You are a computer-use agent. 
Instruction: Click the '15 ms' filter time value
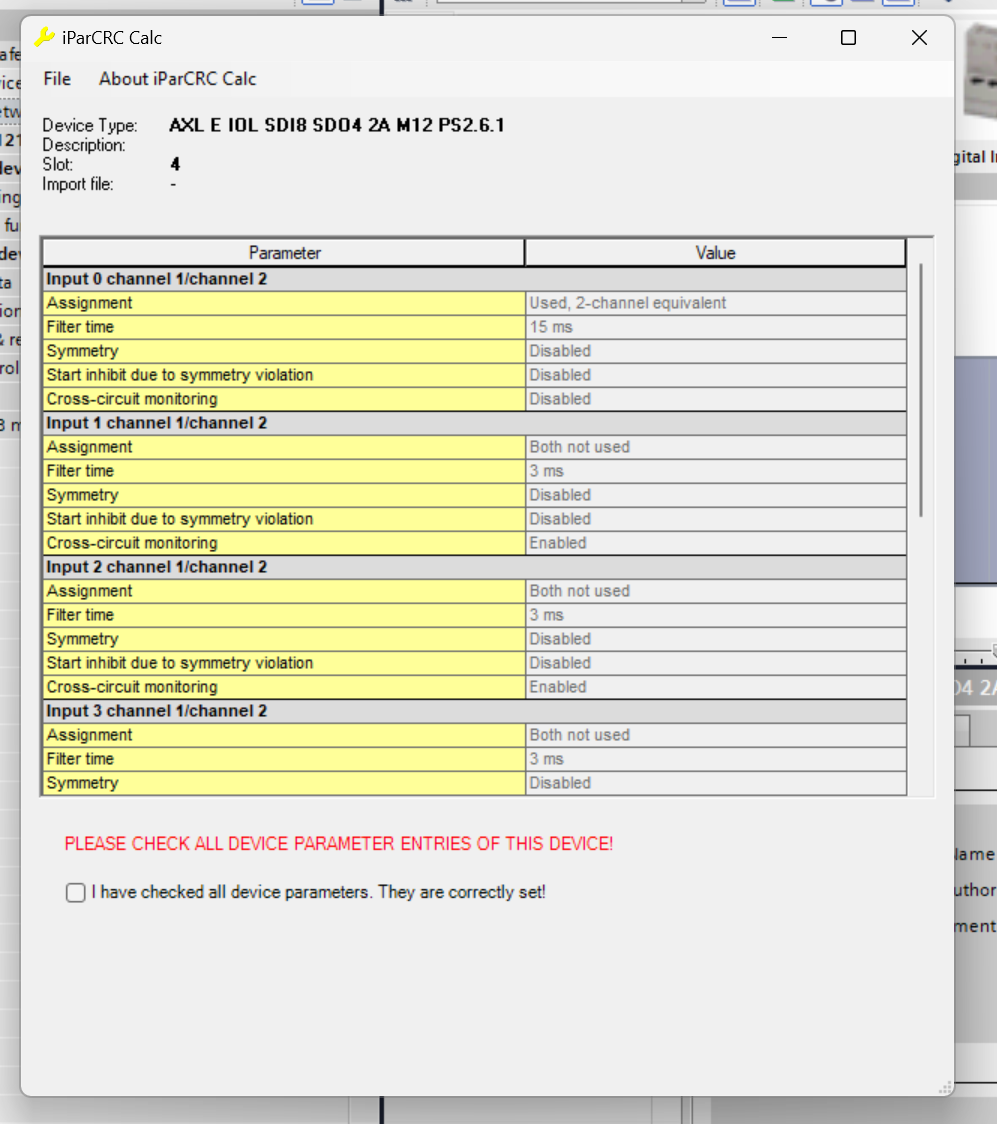(715, 327)
